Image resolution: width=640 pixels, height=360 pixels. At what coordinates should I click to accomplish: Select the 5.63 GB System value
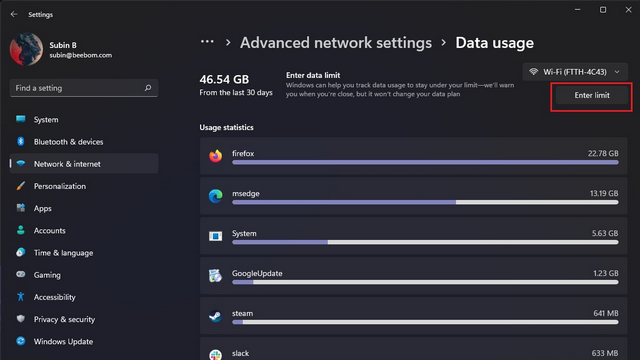click(605, 233)
